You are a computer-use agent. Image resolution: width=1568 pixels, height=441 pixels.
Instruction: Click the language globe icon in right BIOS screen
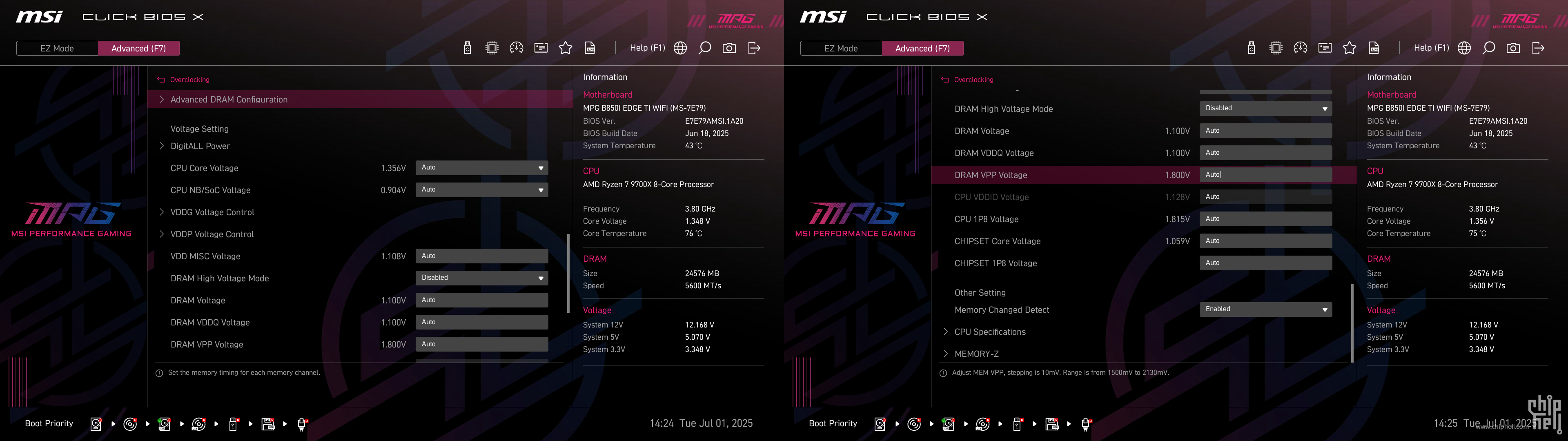pyautogui.click(x=1465, y=48)
